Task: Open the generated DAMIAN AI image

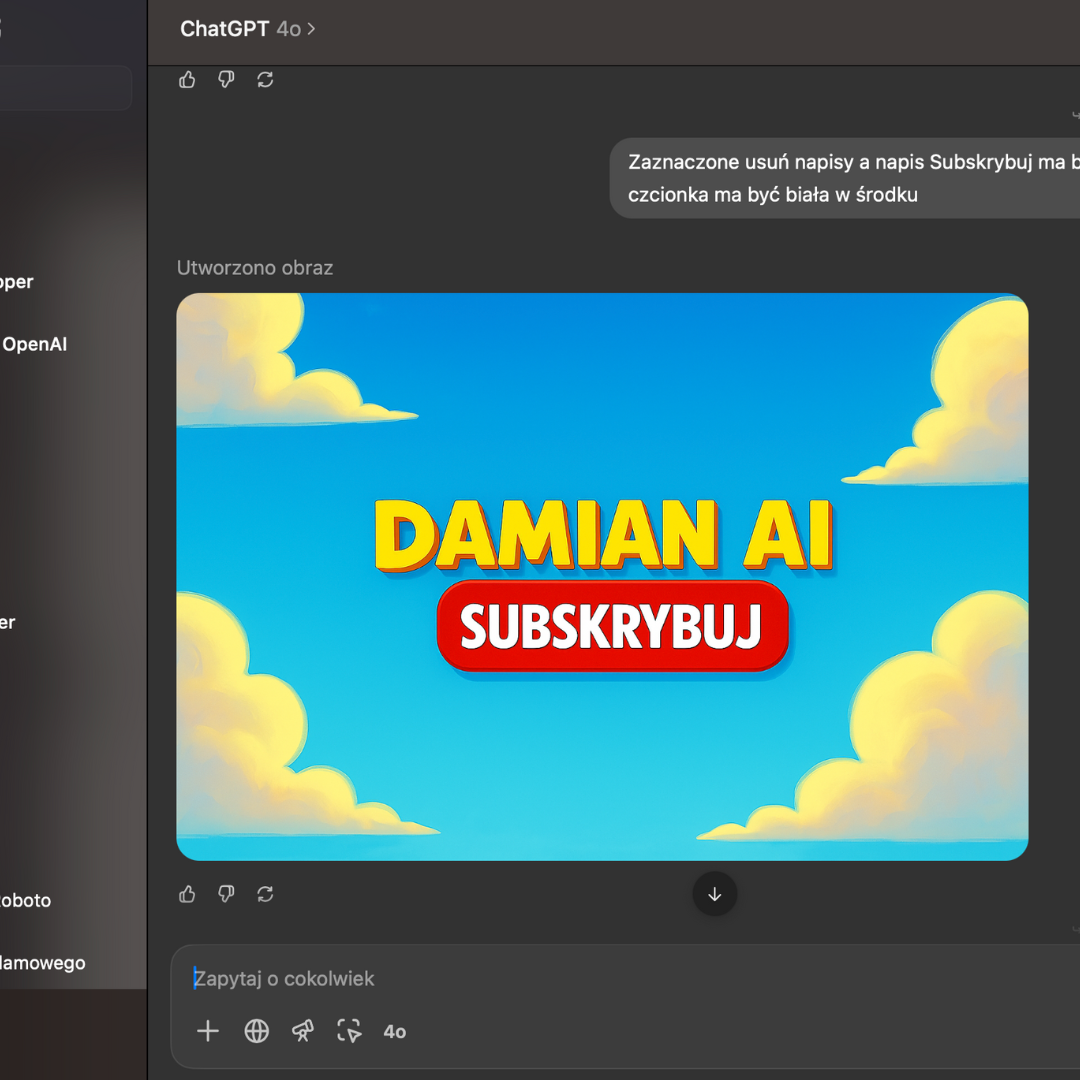Action: click(x=602, y=576)
